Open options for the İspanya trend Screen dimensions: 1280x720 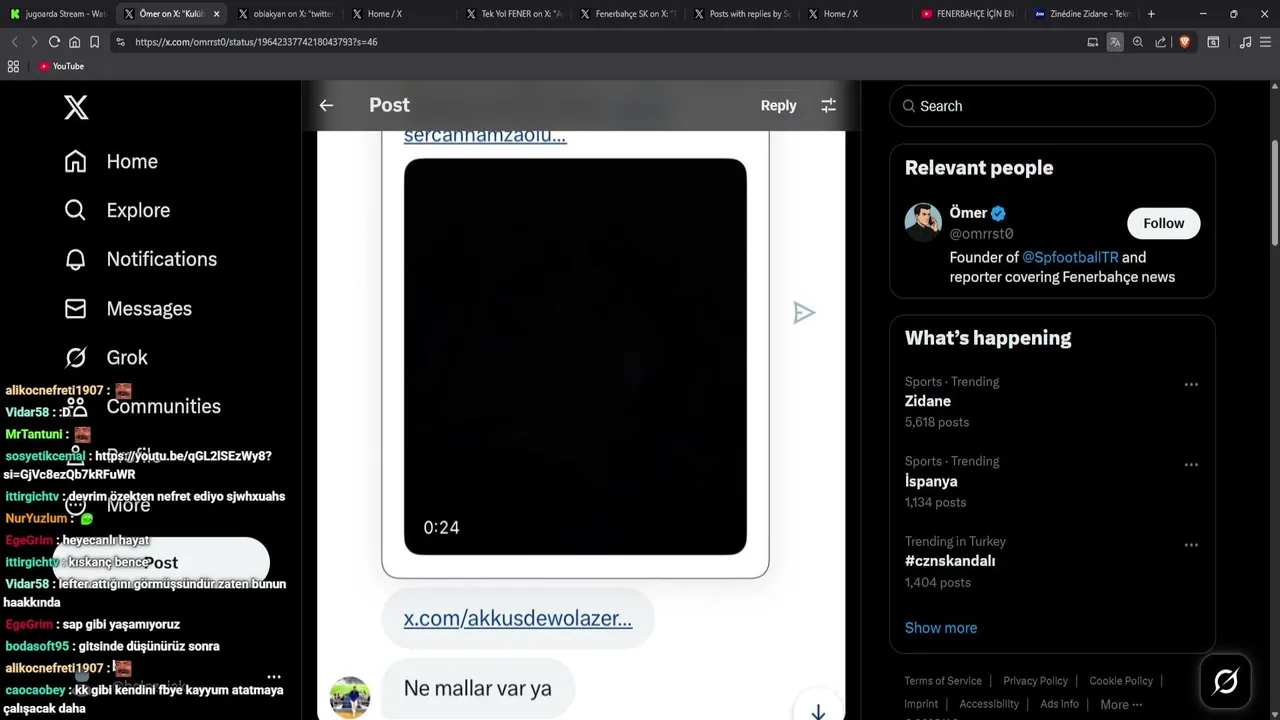(x=1191, y=464)
